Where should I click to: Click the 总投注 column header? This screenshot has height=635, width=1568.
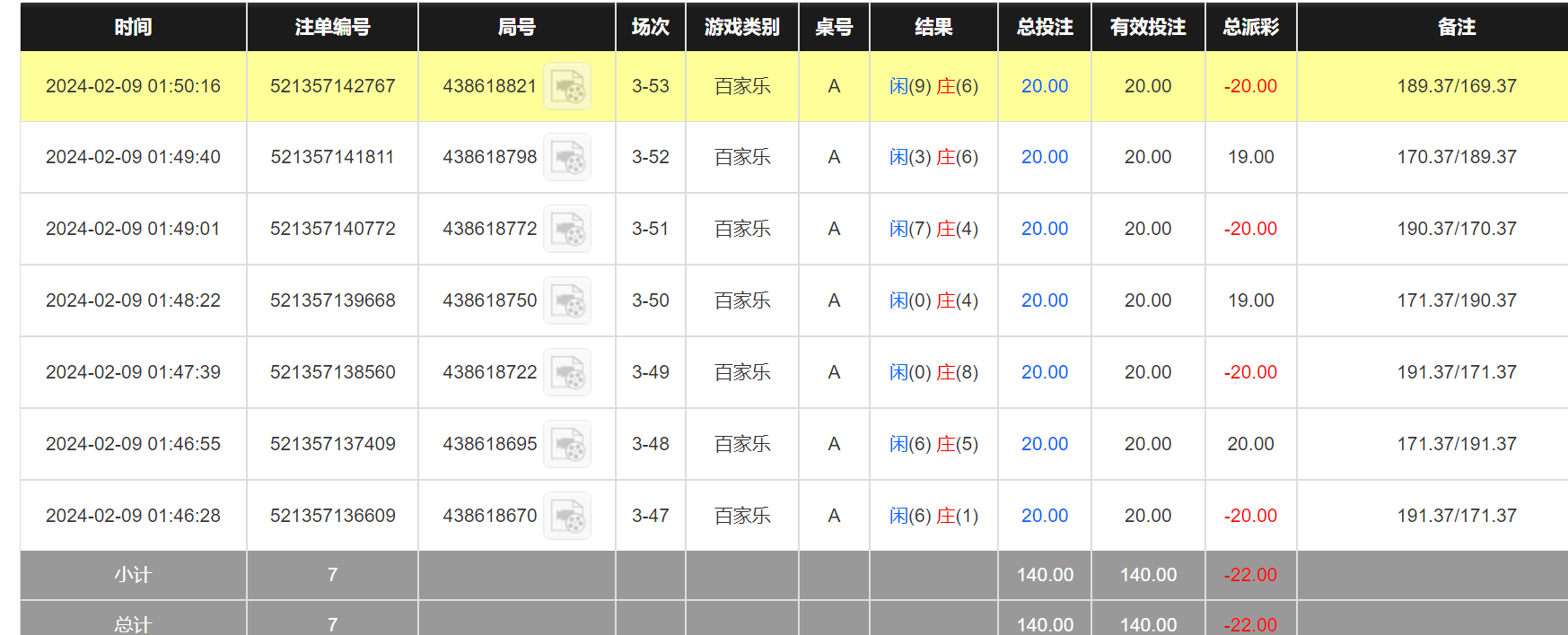click(x=1045, y=27)
